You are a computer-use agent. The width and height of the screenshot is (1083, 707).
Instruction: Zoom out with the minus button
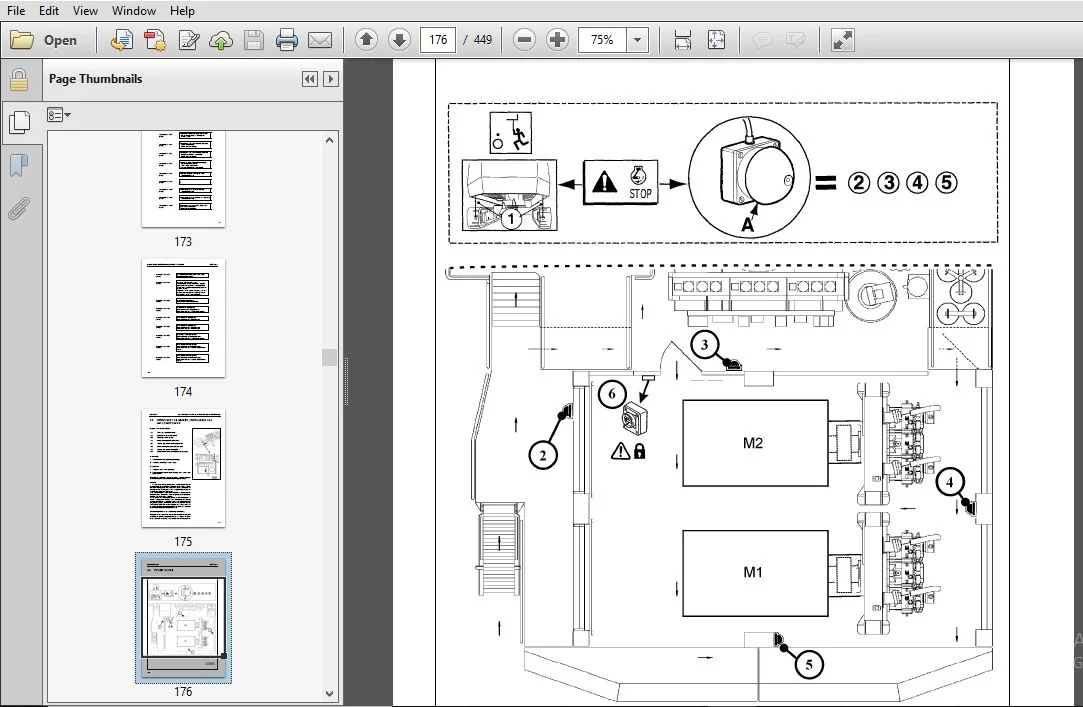tap(524, 40)
